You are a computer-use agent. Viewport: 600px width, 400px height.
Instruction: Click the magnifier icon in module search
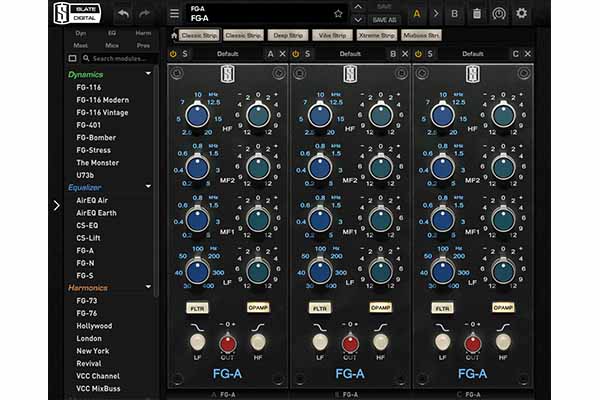click(x=86, y=59)
